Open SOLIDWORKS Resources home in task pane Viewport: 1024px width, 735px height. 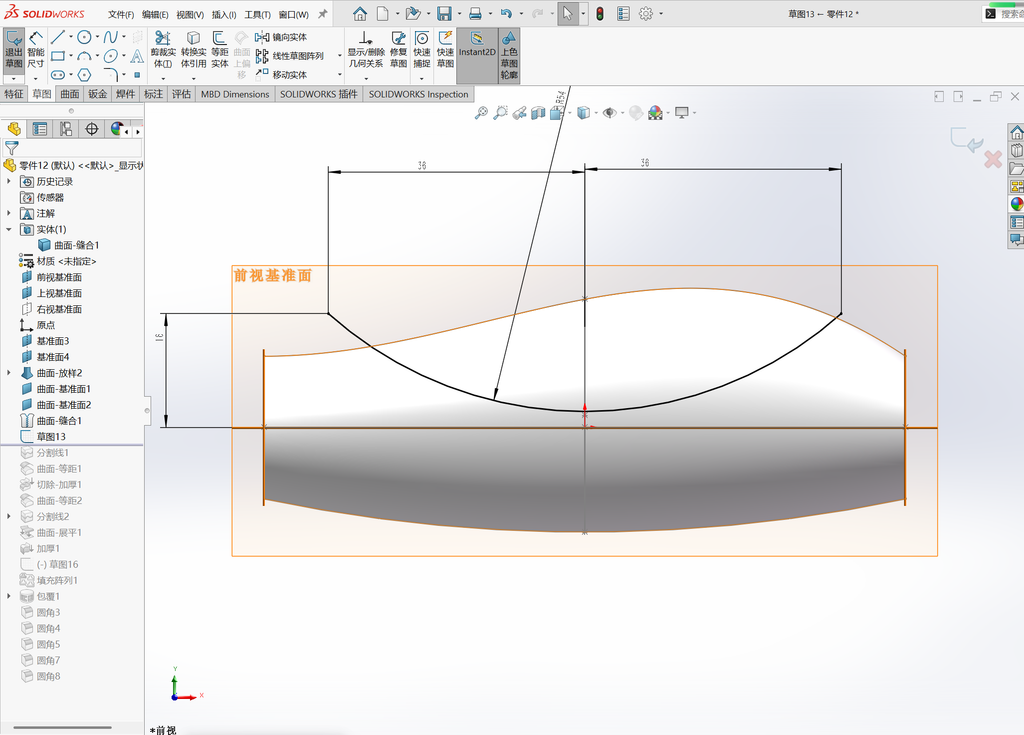(1016, 133)
